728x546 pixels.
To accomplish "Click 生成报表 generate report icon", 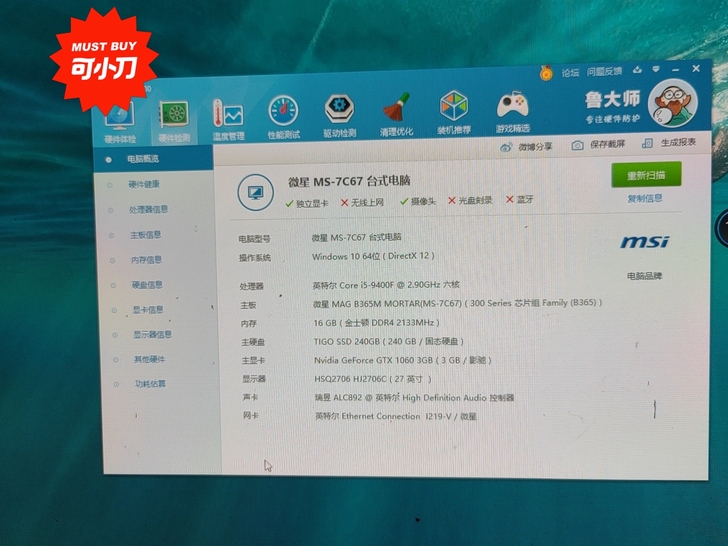I will tap(648, 143).
